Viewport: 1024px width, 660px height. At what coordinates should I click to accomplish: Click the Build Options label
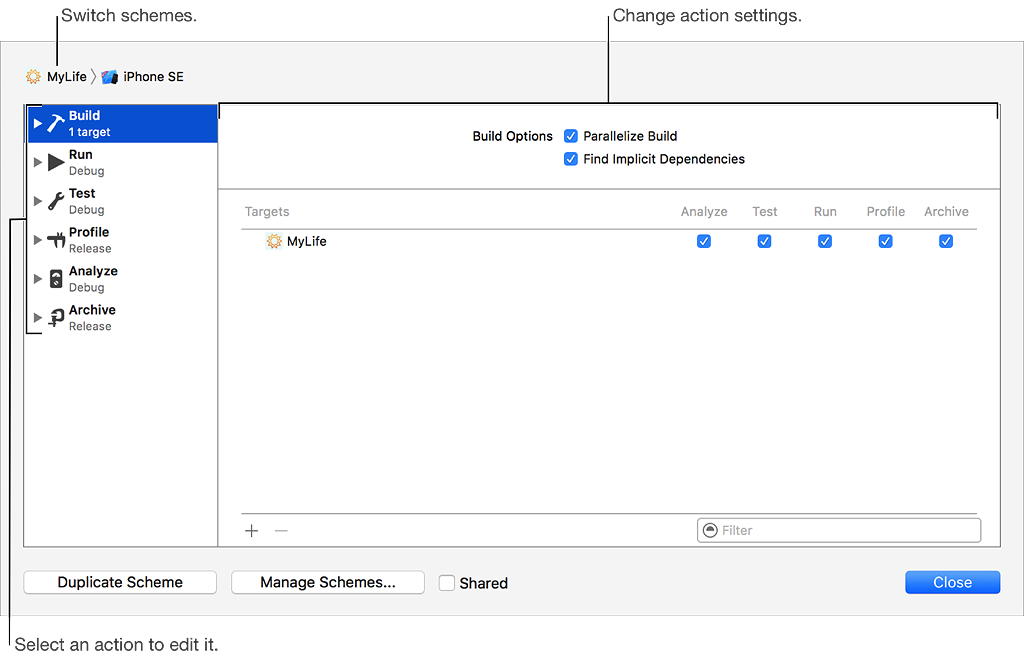tap(513, 136)
